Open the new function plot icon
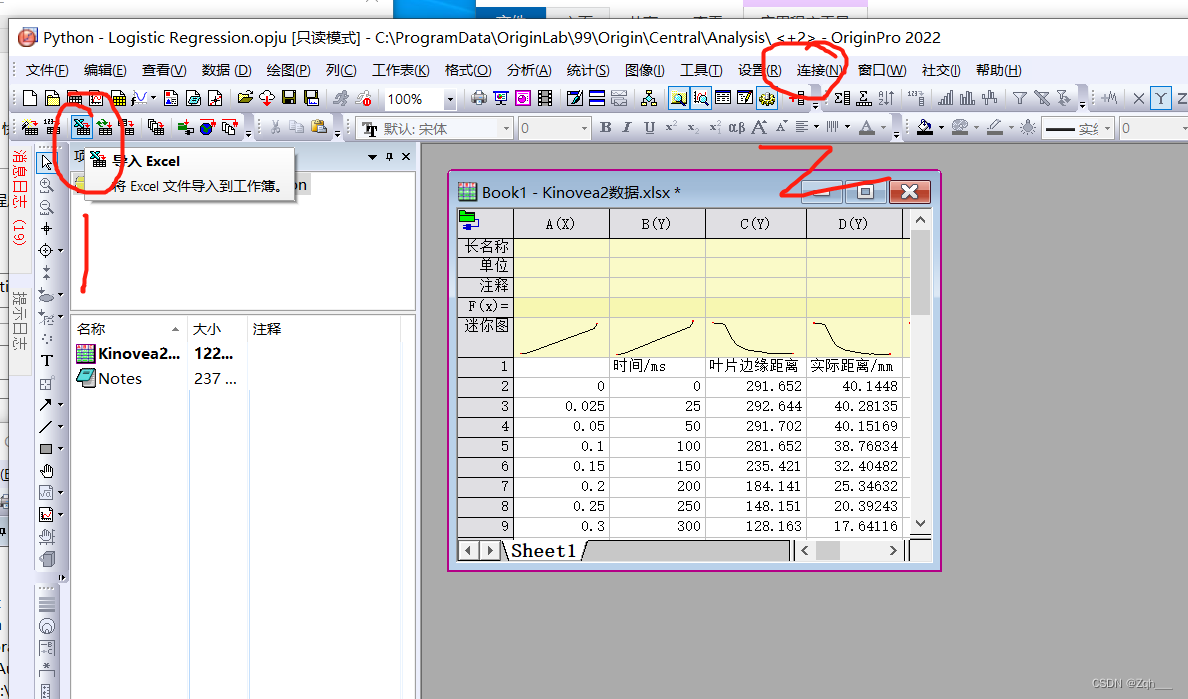 tap(140, 98)
